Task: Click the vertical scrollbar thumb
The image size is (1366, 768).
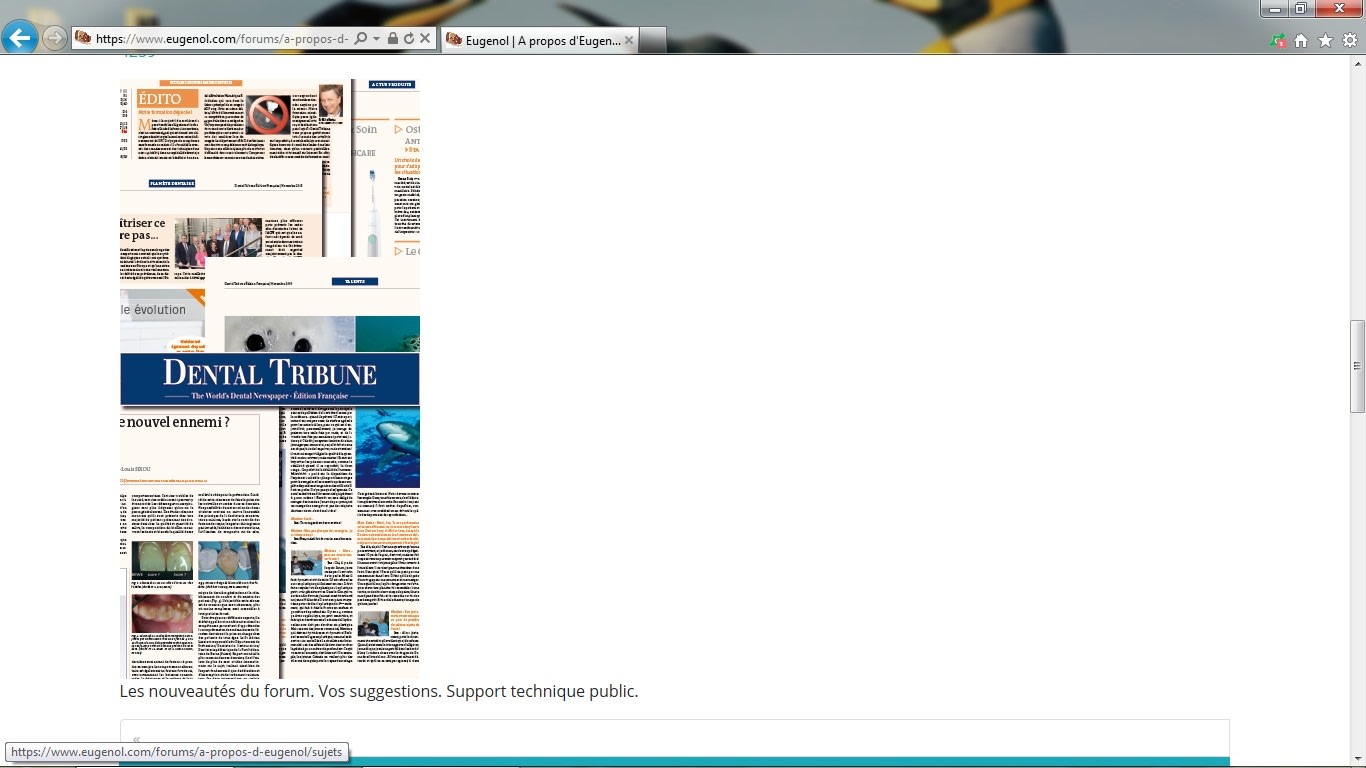Action: (1357, 366)
